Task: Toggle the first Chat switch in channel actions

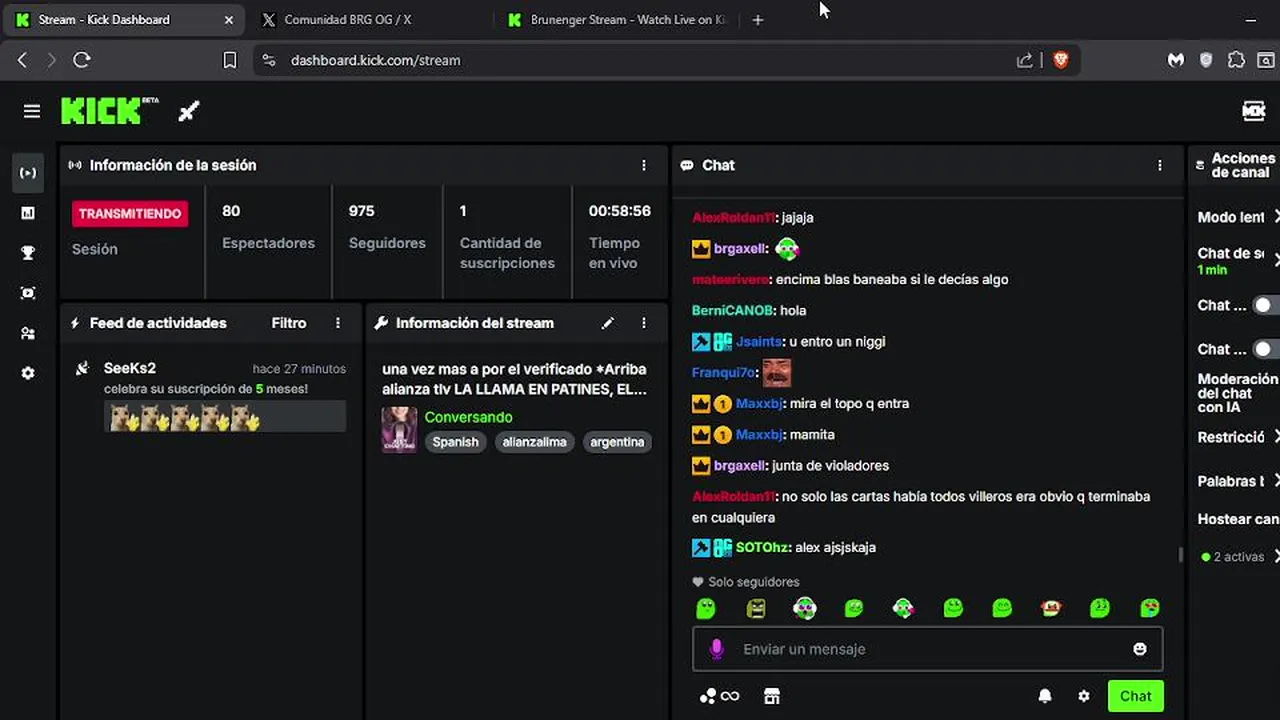Action: coord(1265,305)
